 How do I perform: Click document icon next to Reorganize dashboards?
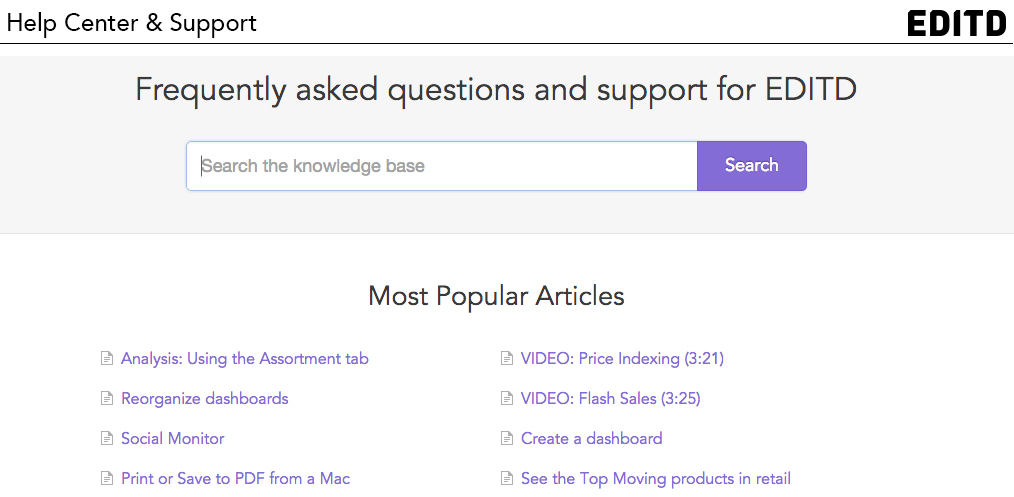(107, 398)
